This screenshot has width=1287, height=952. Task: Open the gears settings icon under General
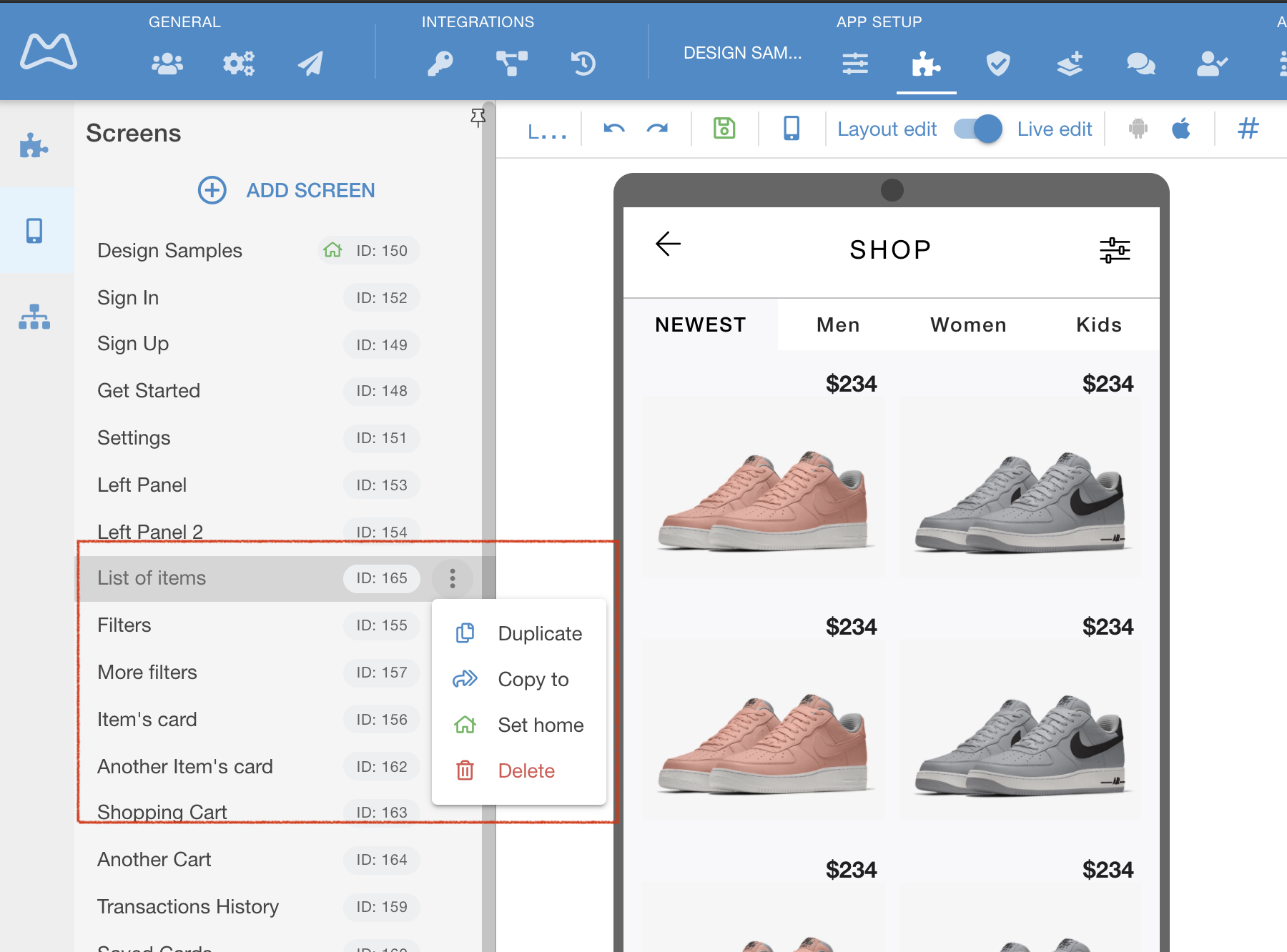(239, 64)
